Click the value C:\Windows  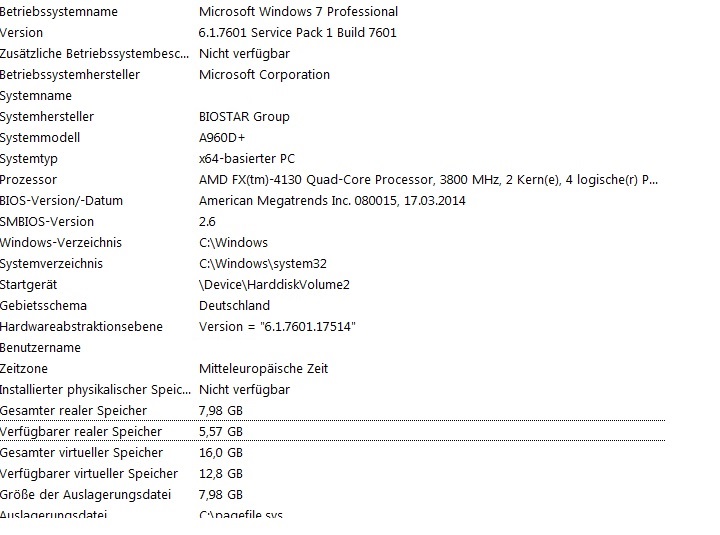tap(233, 243)
